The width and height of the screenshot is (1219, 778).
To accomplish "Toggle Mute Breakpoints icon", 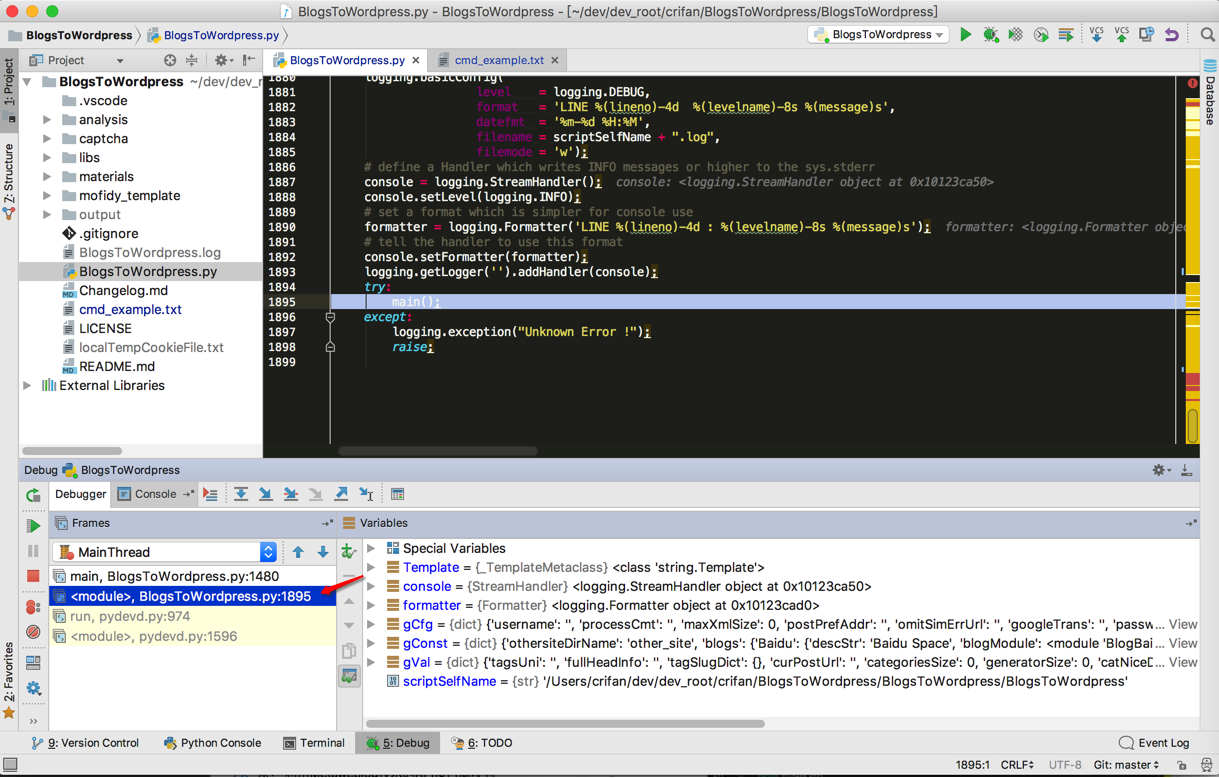I will click(x=33, y=632).
